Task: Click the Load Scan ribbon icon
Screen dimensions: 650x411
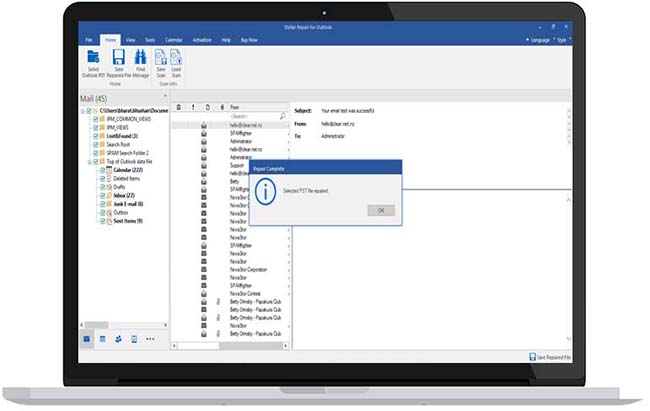Action: [x=176, y=57]
